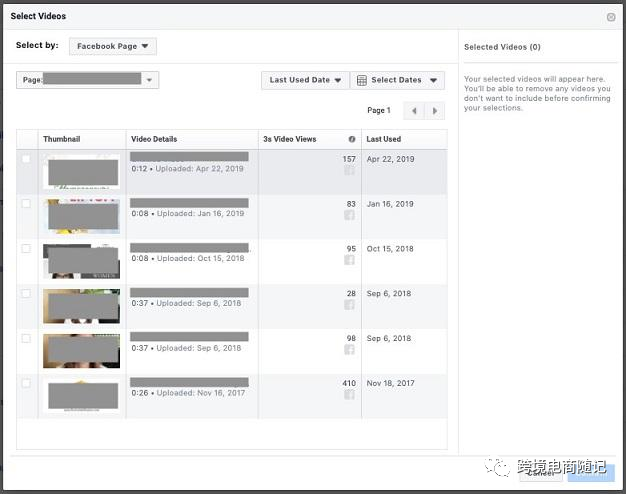Click the 3s Video Views info icon
The image size is (626, 494).
coord(352,139)
